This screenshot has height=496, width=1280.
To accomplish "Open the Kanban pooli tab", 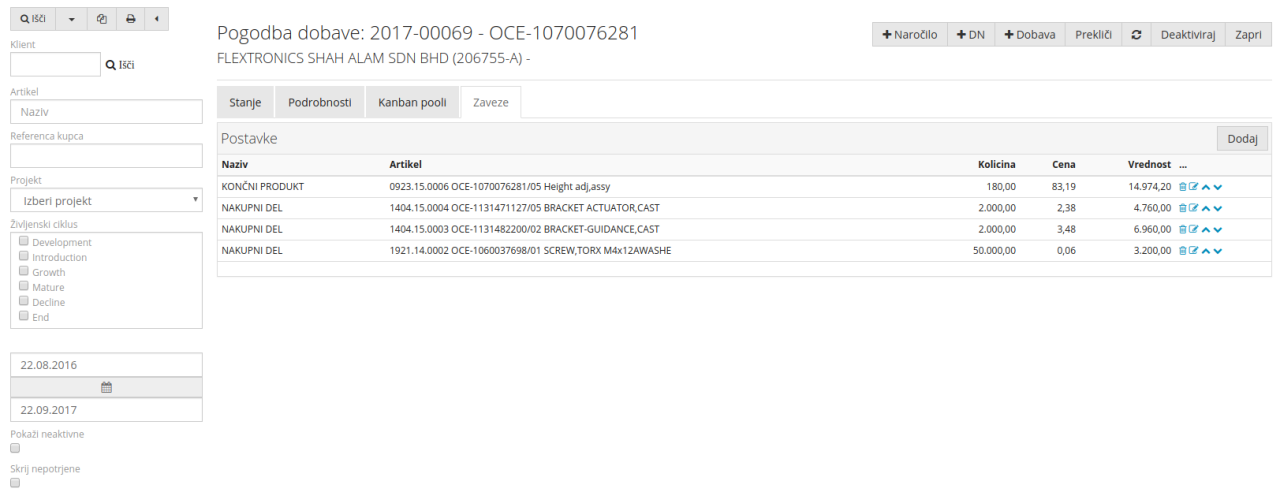I will 412,102.
